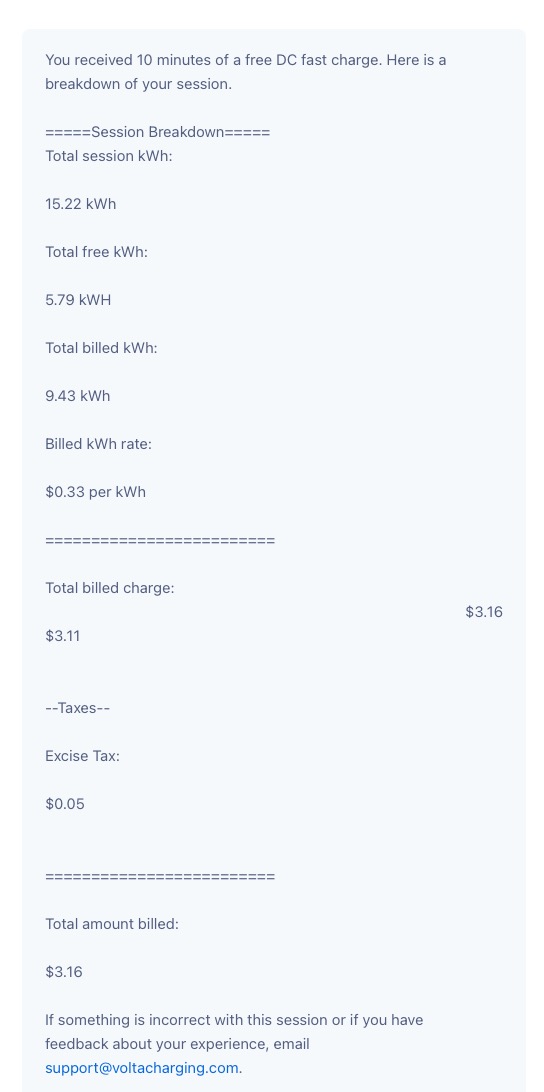Select the 9.43 kWh value
Image resolution: width=544 pixels, height=1092 pixels.
pyautogui.click(x=78, y=396)
